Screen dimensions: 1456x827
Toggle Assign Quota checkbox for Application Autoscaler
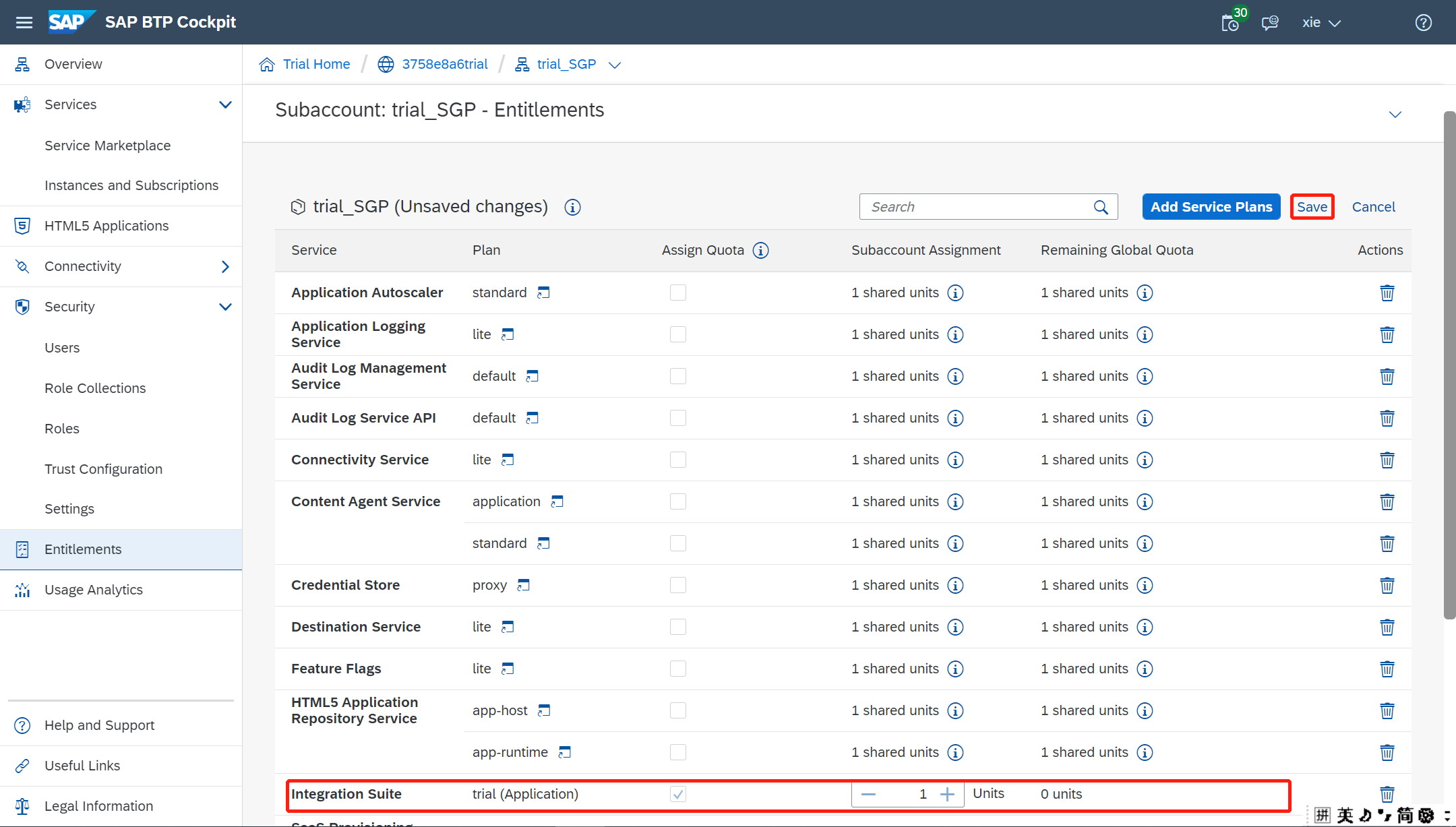678,293
